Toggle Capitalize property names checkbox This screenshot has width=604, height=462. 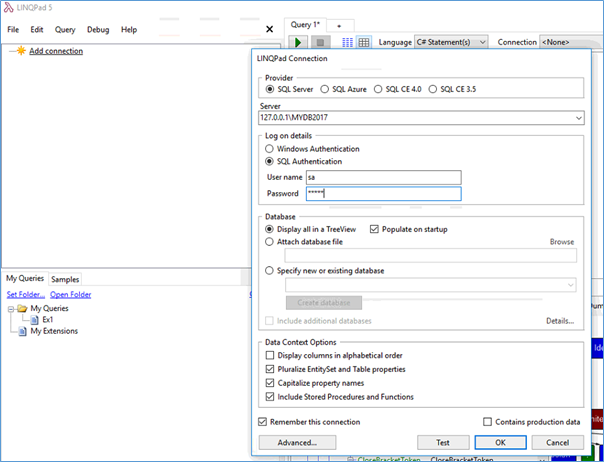pos(270,383)
